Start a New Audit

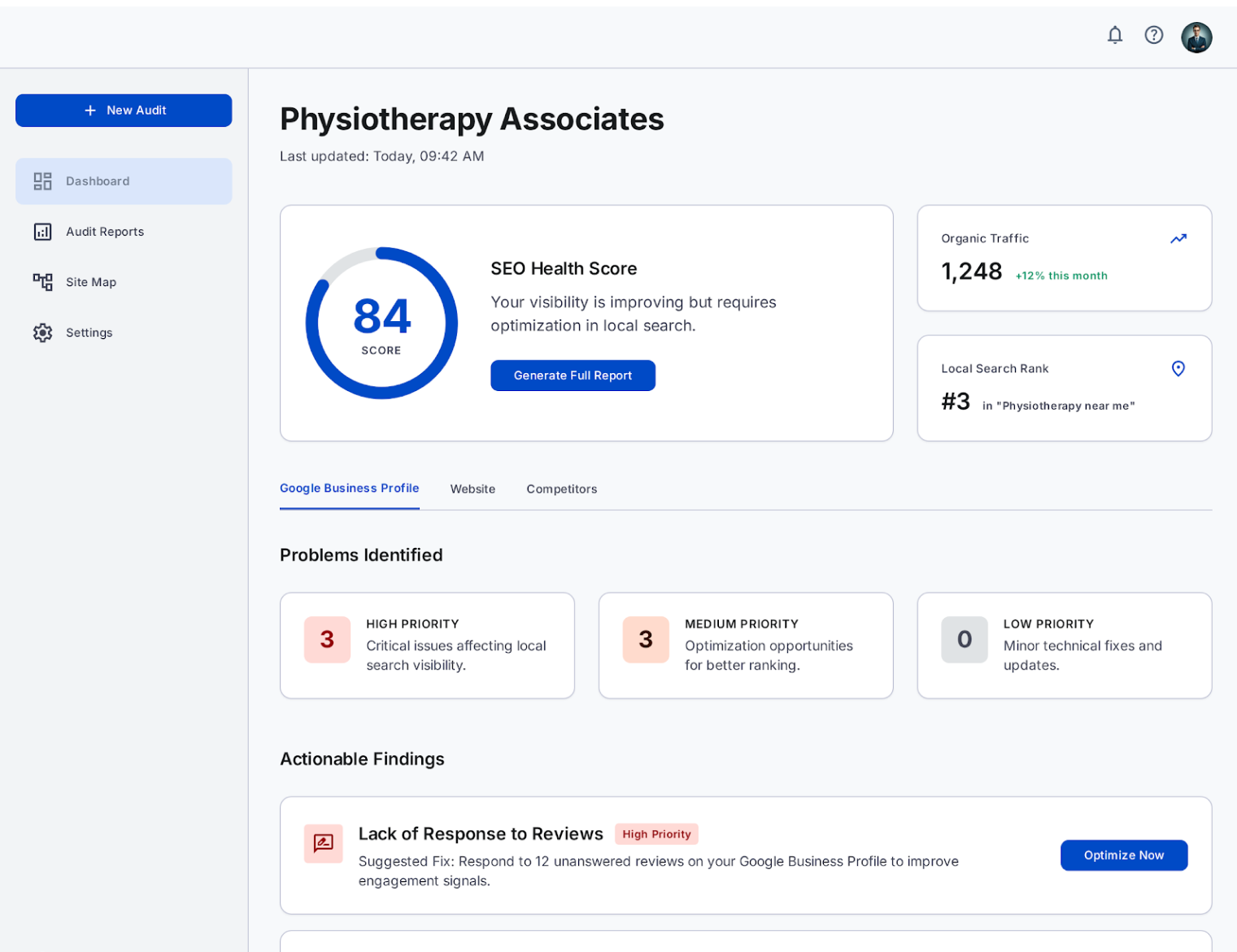(x=124, y=111)
